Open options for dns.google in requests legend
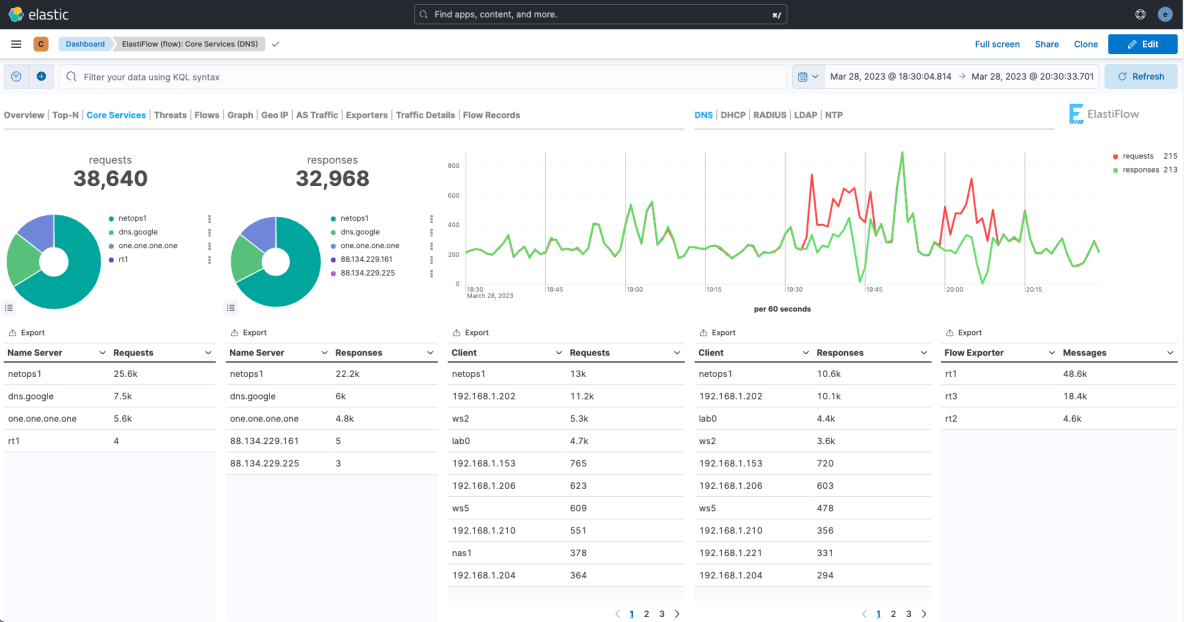 click(x=209, y=232)
